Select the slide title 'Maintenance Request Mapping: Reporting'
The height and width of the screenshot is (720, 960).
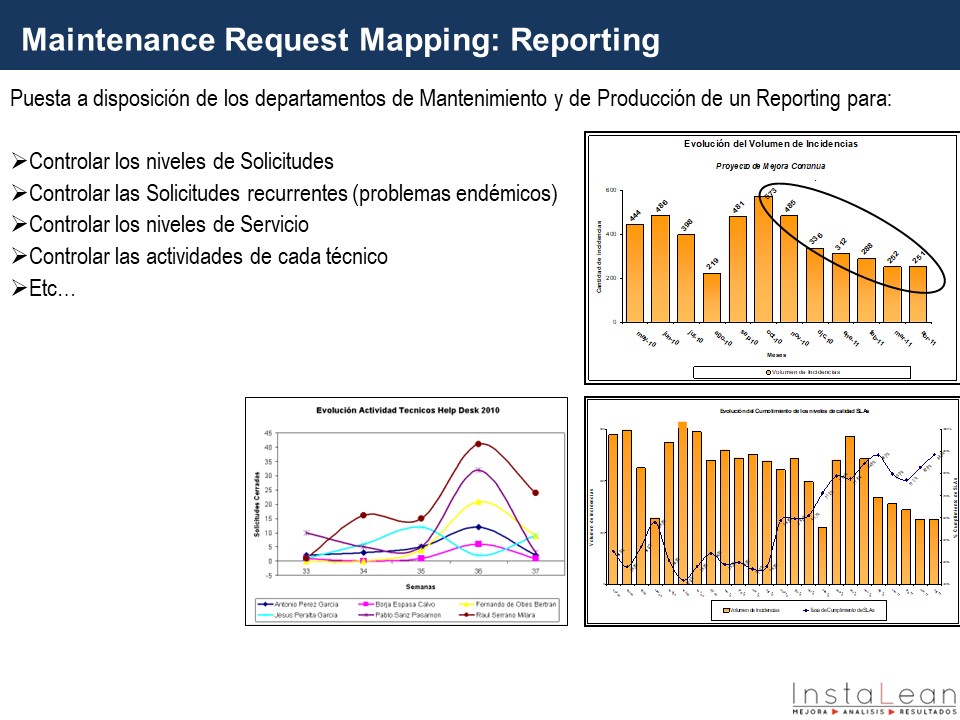click(x=340, y=40)
